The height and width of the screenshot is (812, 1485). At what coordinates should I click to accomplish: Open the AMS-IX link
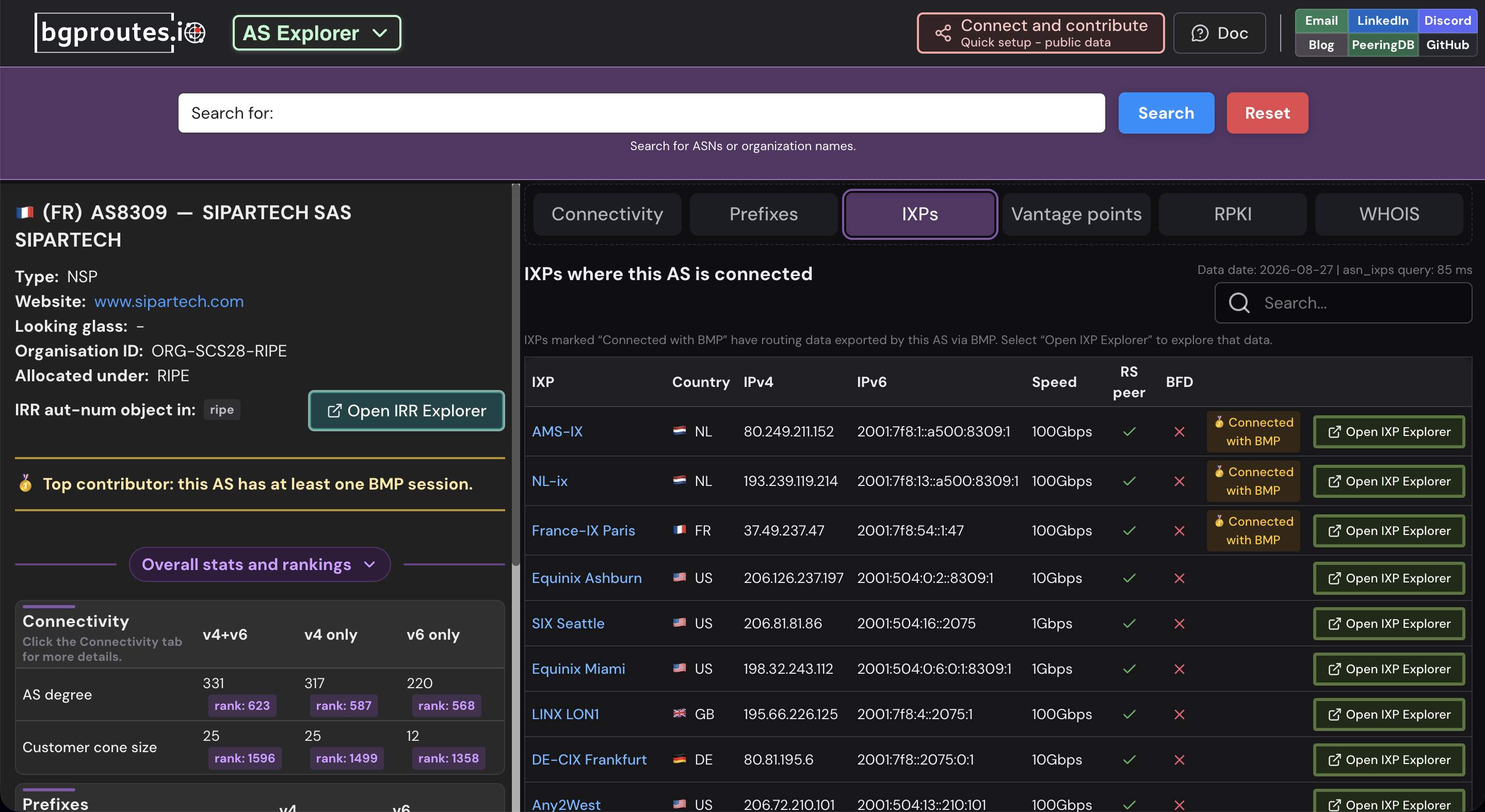(x=557, y=431)
